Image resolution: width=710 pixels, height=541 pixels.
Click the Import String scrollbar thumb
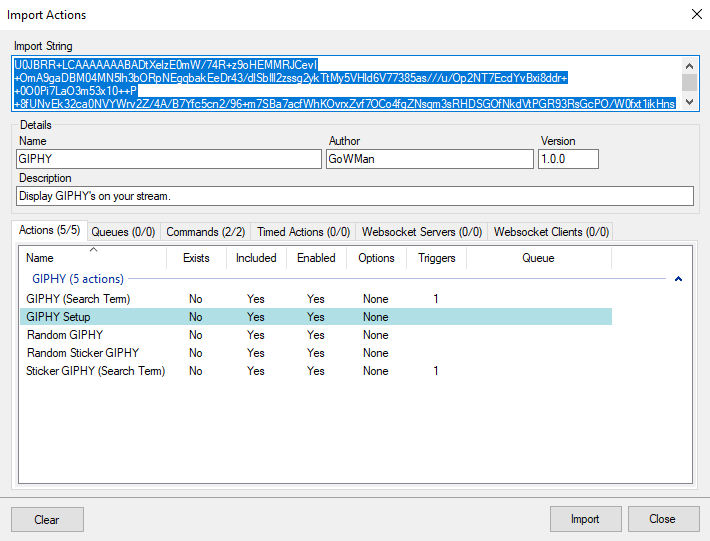[689, 83]
